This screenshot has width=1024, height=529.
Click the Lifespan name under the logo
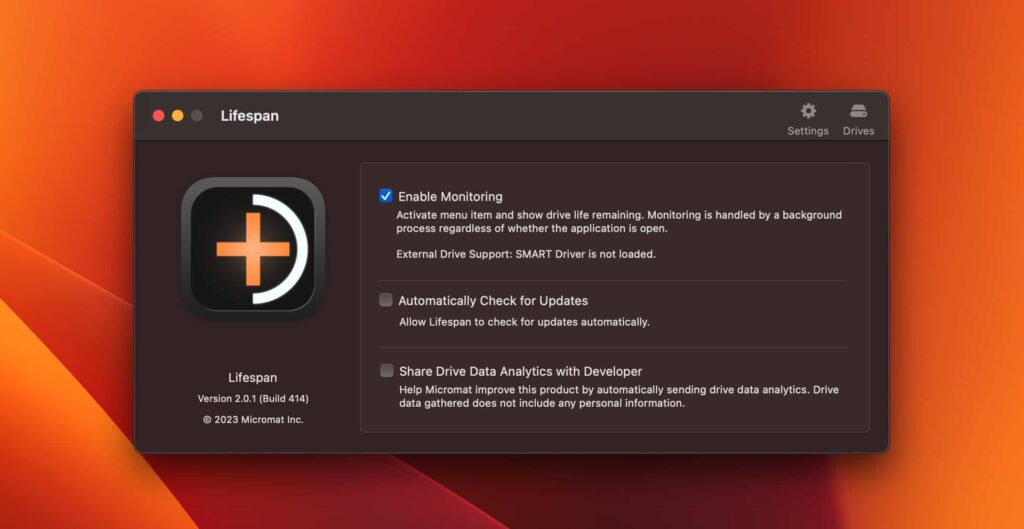point(253,377)
